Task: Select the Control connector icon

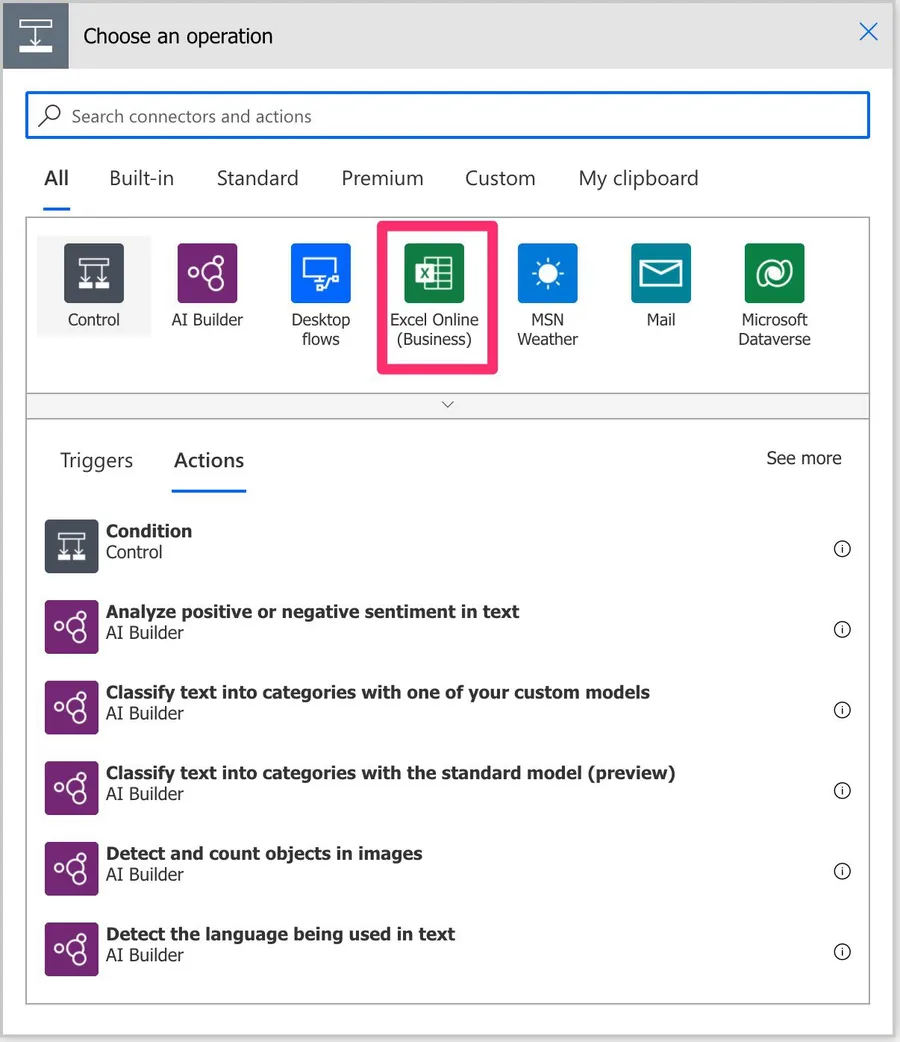Action: pos(94,273)
